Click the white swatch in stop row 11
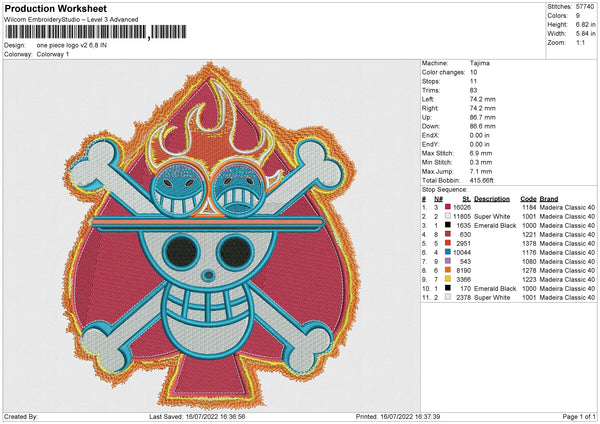The width and height of the screenshot is (600, 424). (448, 297)
